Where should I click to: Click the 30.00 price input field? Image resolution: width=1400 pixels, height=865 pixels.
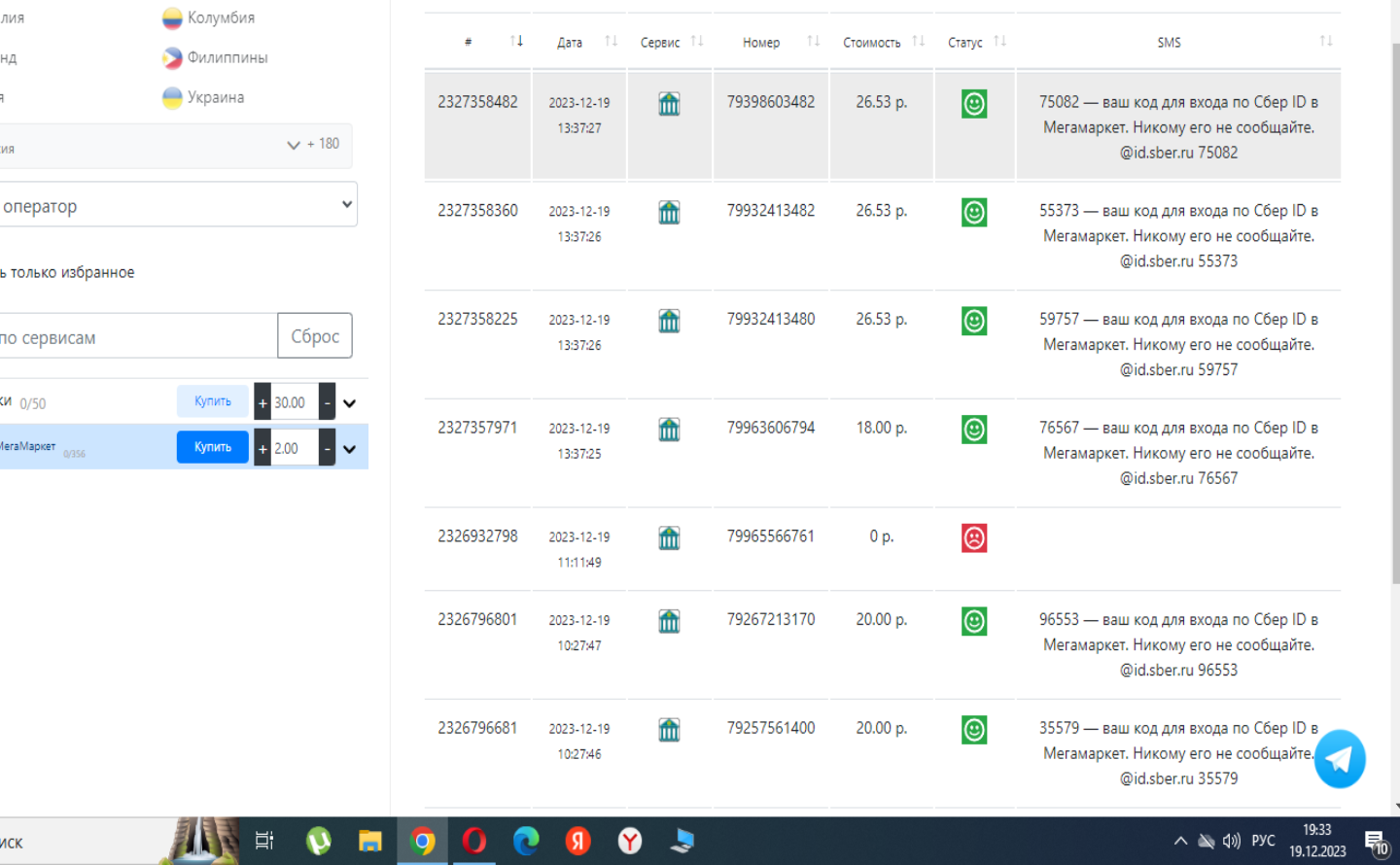coord(295,402)
